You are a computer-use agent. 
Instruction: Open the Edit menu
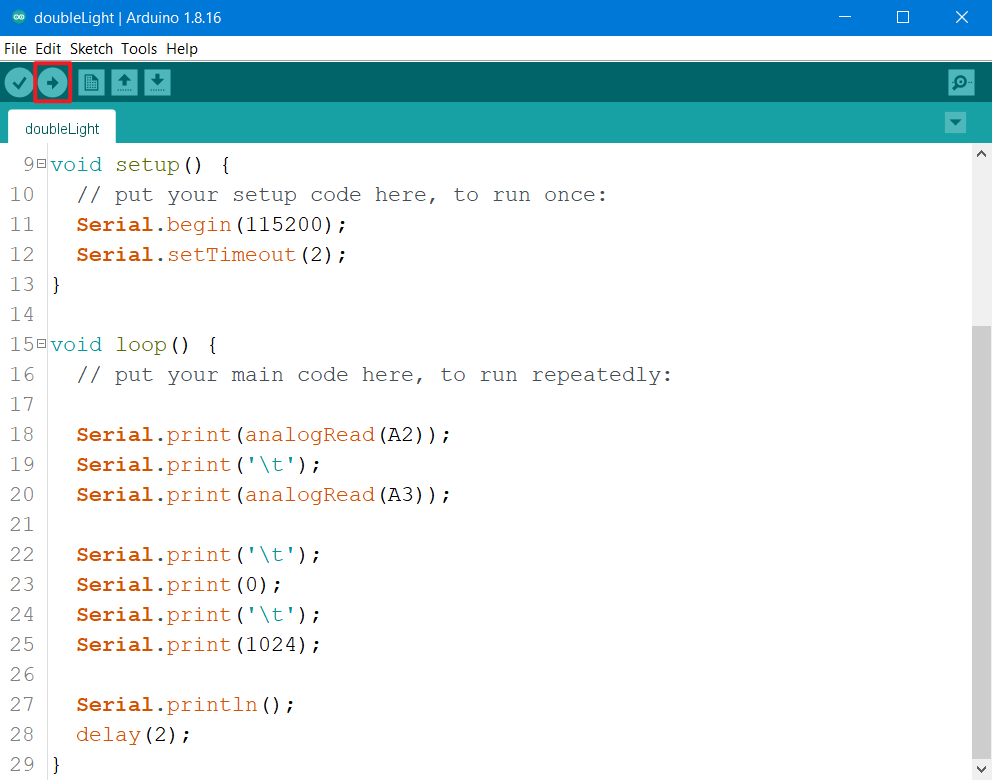tap(48, 48)
